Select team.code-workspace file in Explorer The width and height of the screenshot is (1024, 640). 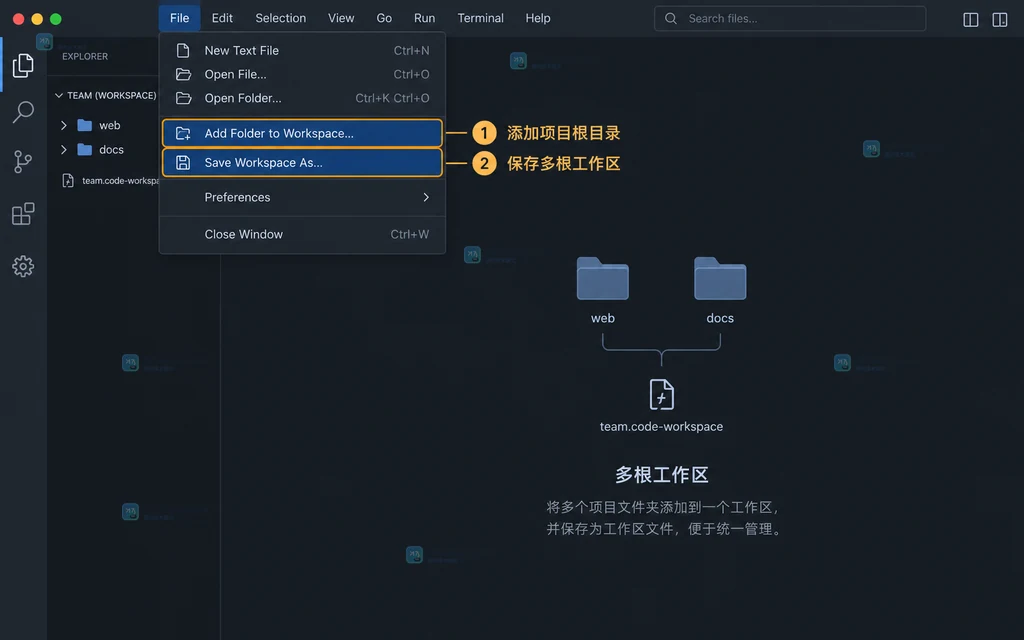pyautogui.click(x=104, y=181)
